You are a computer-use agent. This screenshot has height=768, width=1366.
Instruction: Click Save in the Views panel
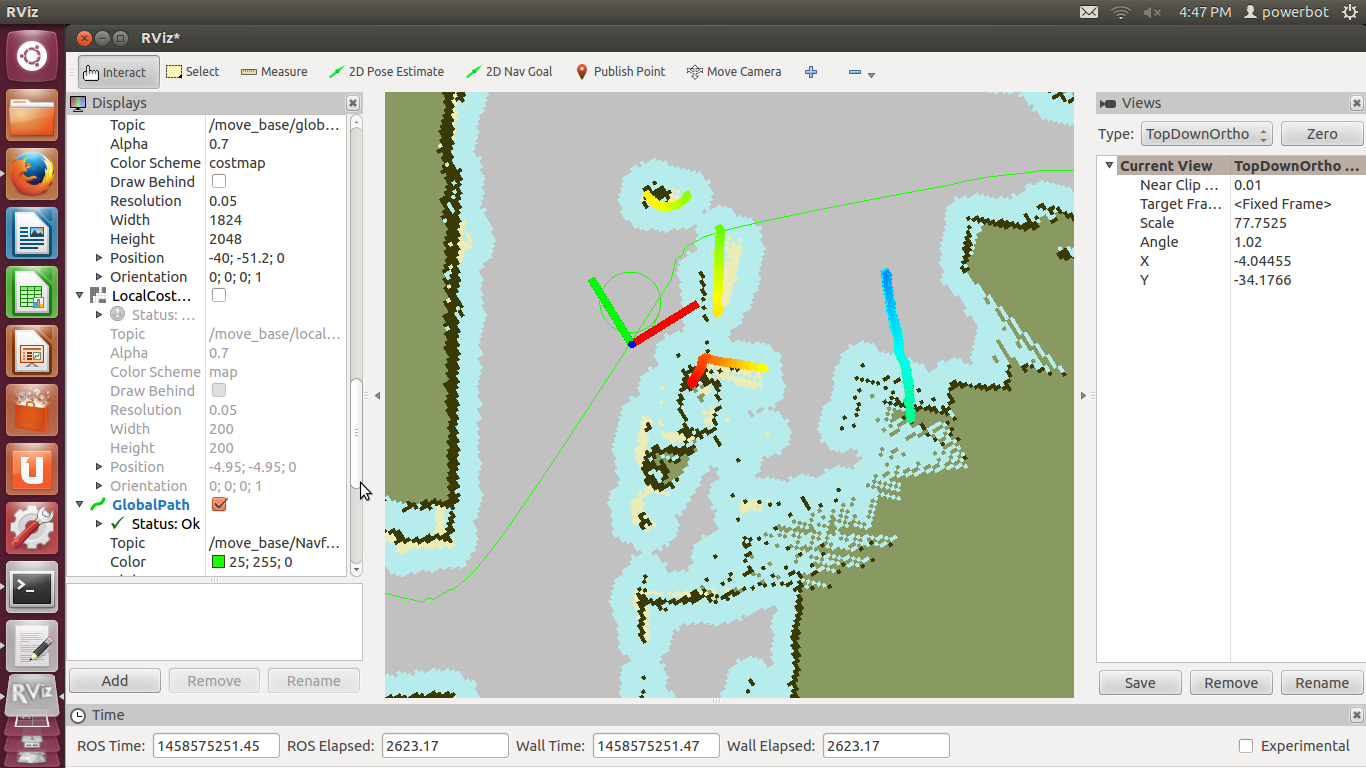1140,683
